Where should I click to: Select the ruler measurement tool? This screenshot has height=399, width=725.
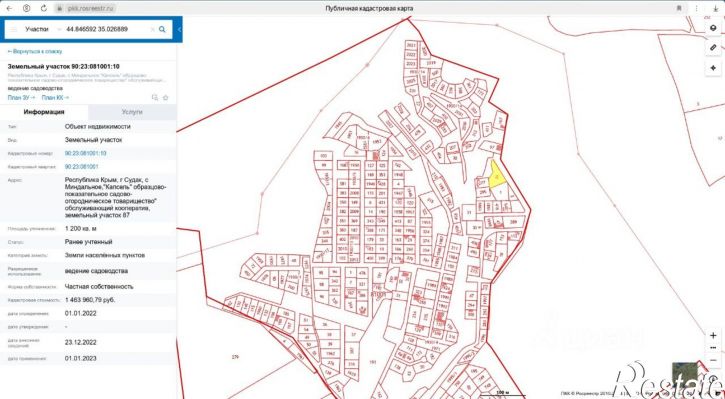click(713, 48)
